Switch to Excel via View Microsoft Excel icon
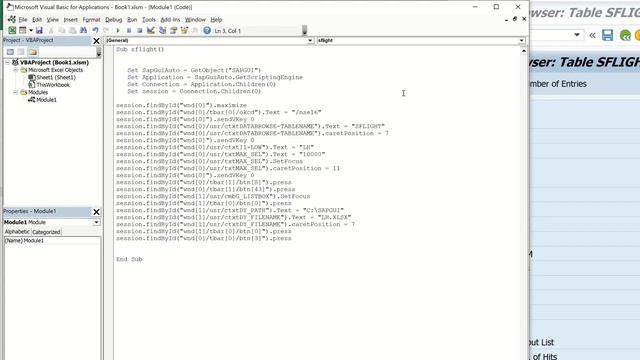This screenshot has width=640, height=360. (12, 31)
